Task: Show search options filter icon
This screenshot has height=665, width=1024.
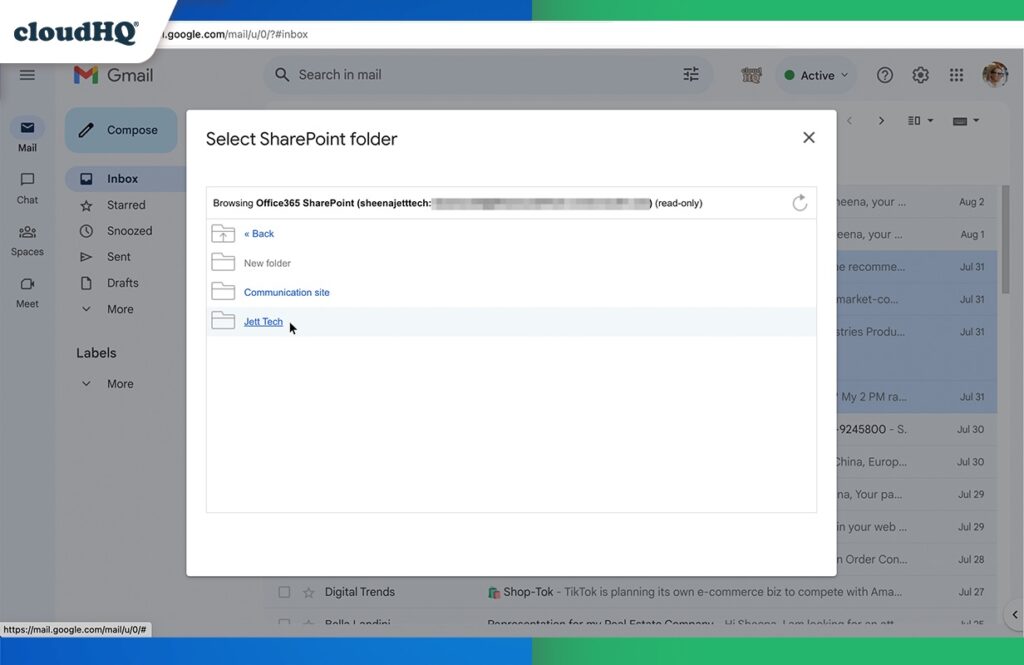Action: coord(691,75)
